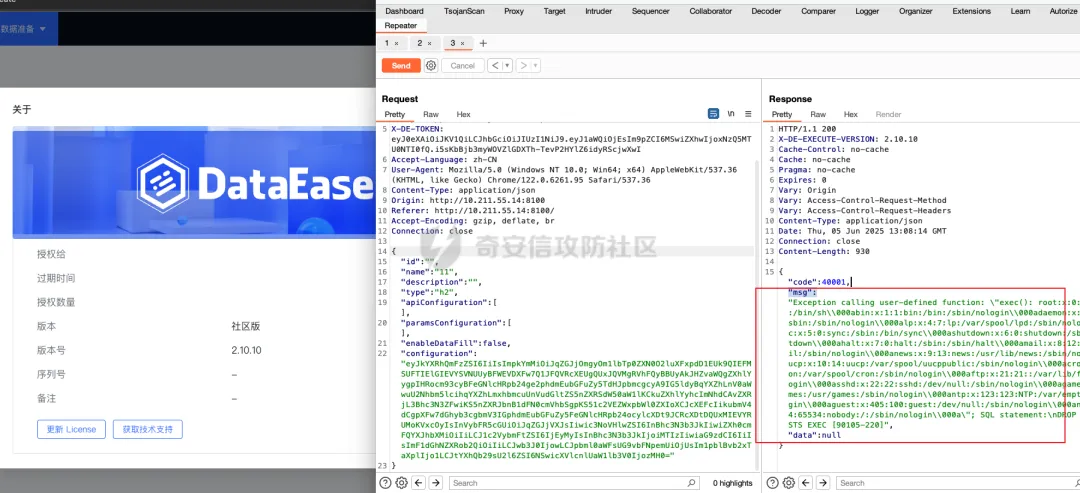Viewport: 1080px width, 493px height.
Task: Open the Collaborator tab
Action: coord(711,11)
